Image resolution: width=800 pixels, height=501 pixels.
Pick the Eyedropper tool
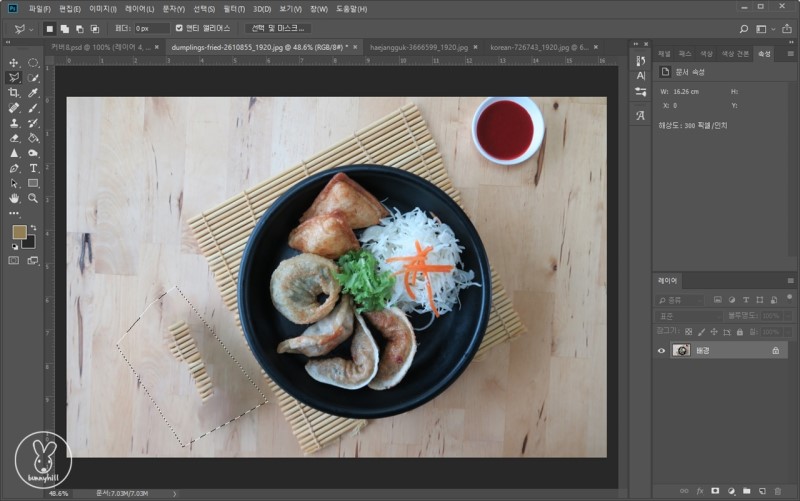pyautogui.click(x=33, y=92)
